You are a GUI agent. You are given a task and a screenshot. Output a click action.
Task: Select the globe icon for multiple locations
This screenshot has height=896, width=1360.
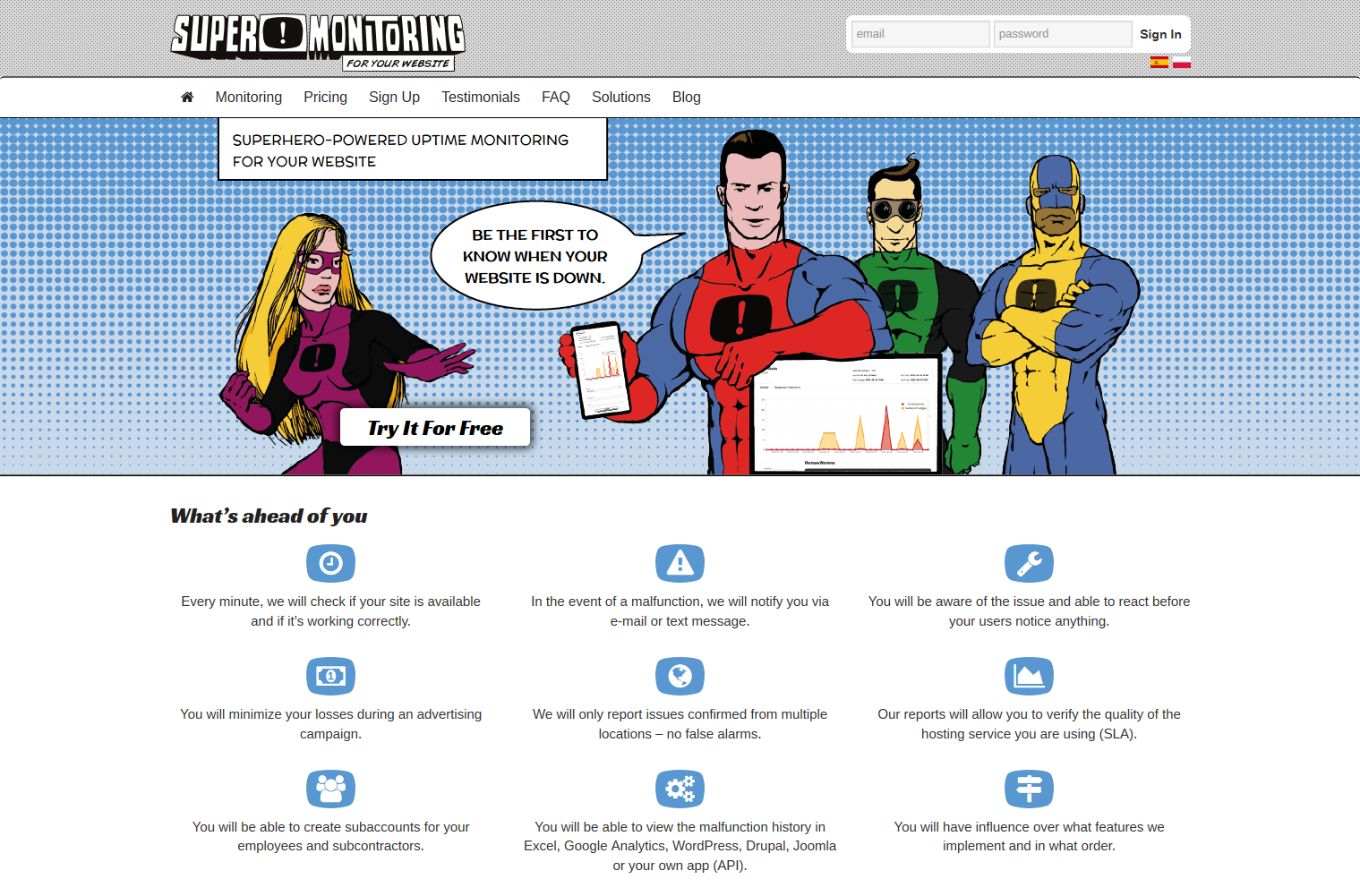pyautogui.click(x=680, y=676)
